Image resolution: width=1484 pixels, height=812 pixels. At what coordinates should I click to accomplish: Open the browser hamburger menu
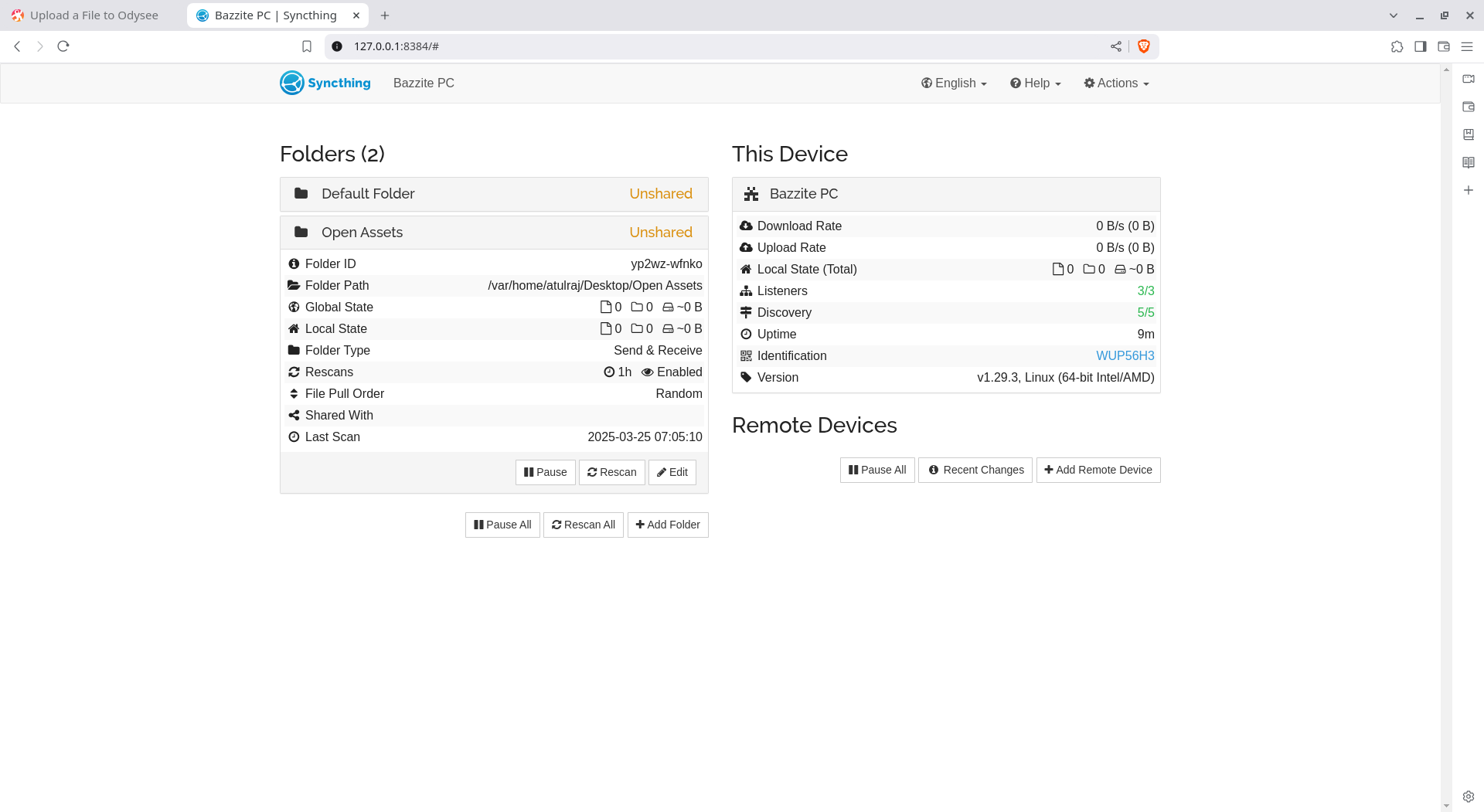tap(1467, 46)
